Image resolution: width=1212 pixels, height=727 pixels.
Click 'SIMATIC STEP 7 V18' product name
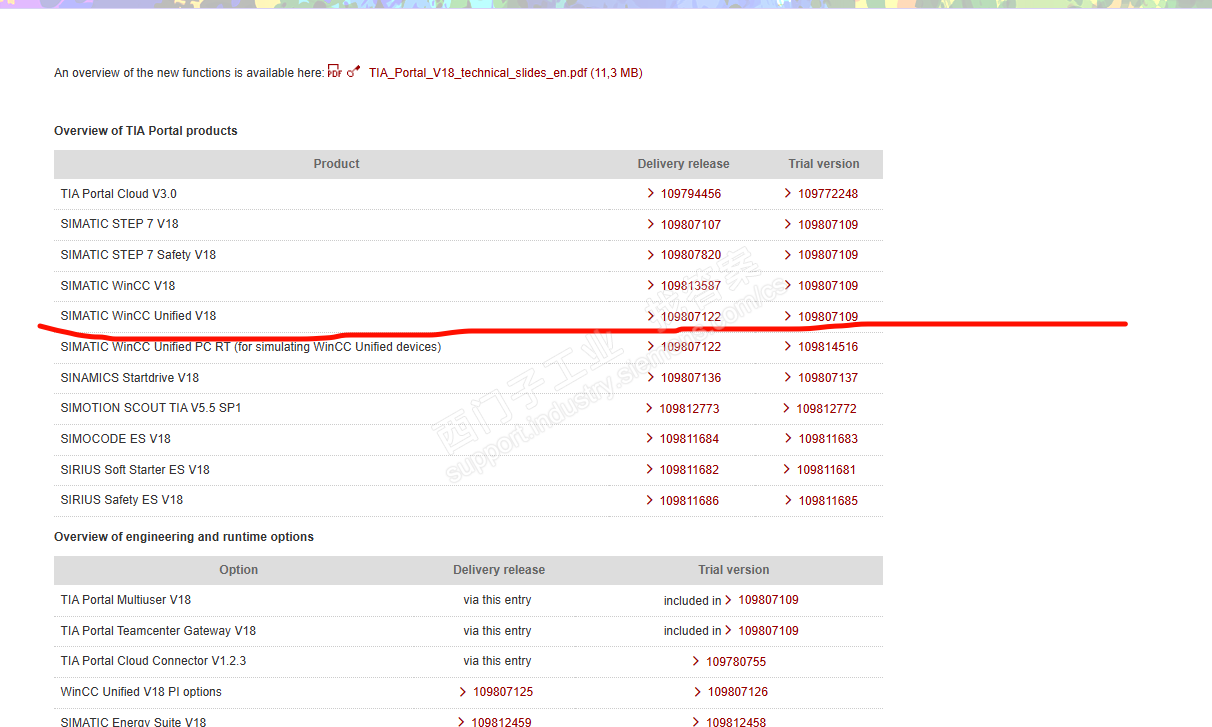pyautogui.click(x=119, y=224)
